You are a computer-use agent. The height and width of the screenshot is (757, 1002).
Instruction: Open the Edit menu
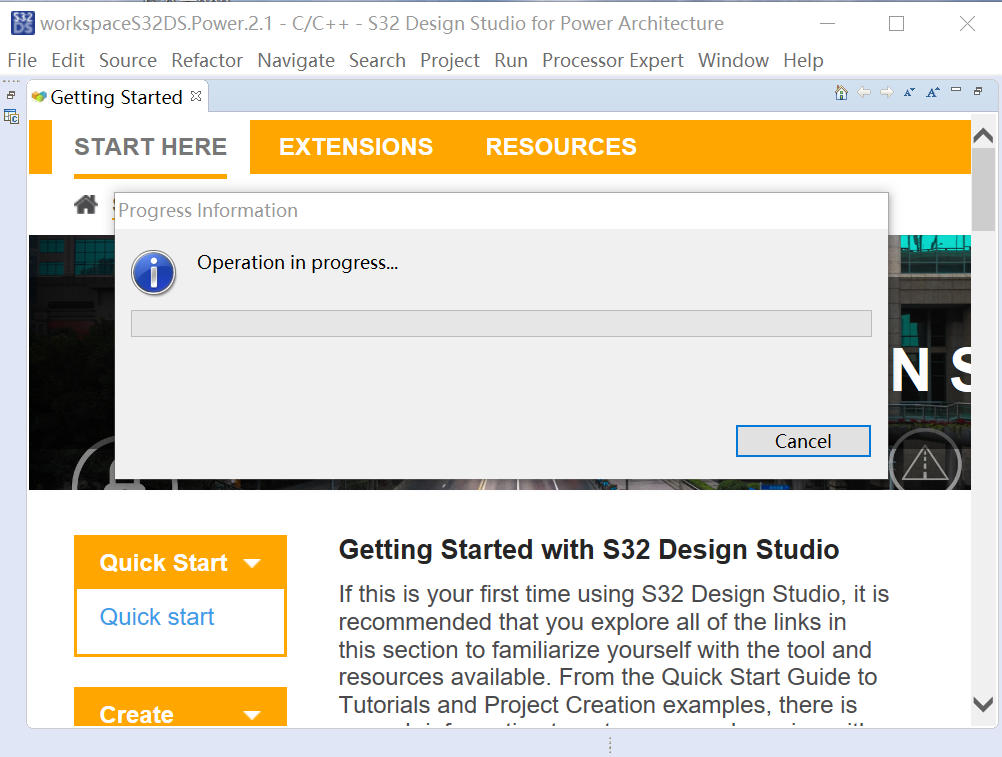(68, 60)
